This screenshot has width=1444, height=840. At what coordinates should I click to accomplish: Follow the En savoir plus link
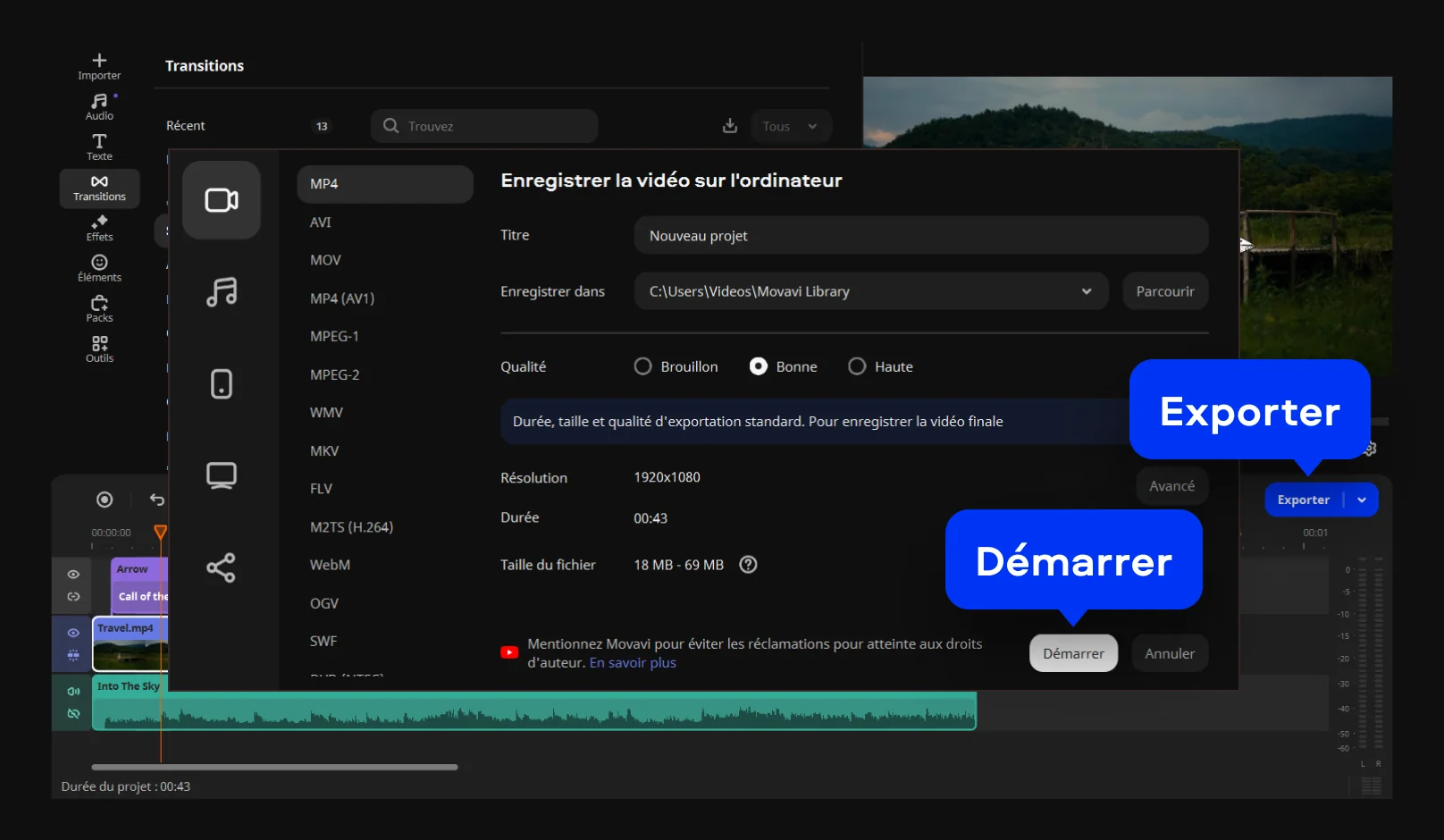(633, 663)
